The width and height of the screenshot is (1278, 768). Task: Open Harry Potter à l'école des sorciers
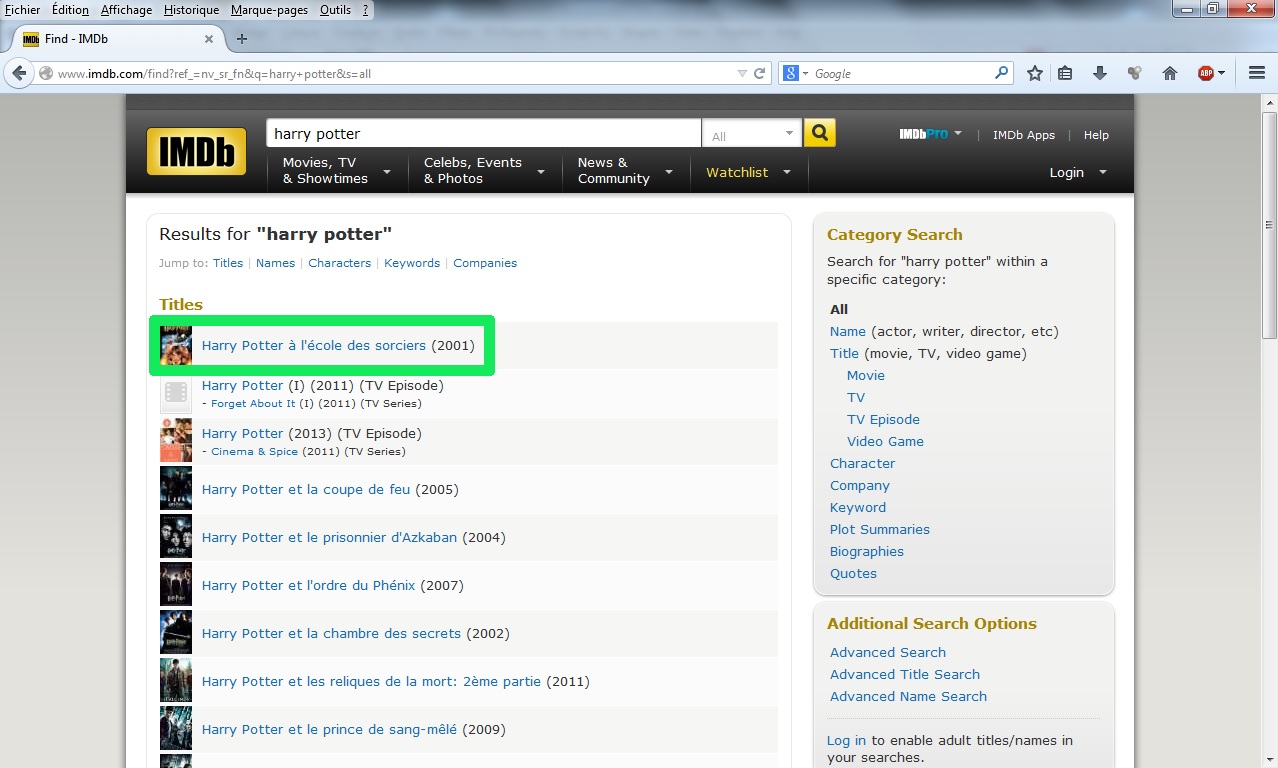pos(313,345)
